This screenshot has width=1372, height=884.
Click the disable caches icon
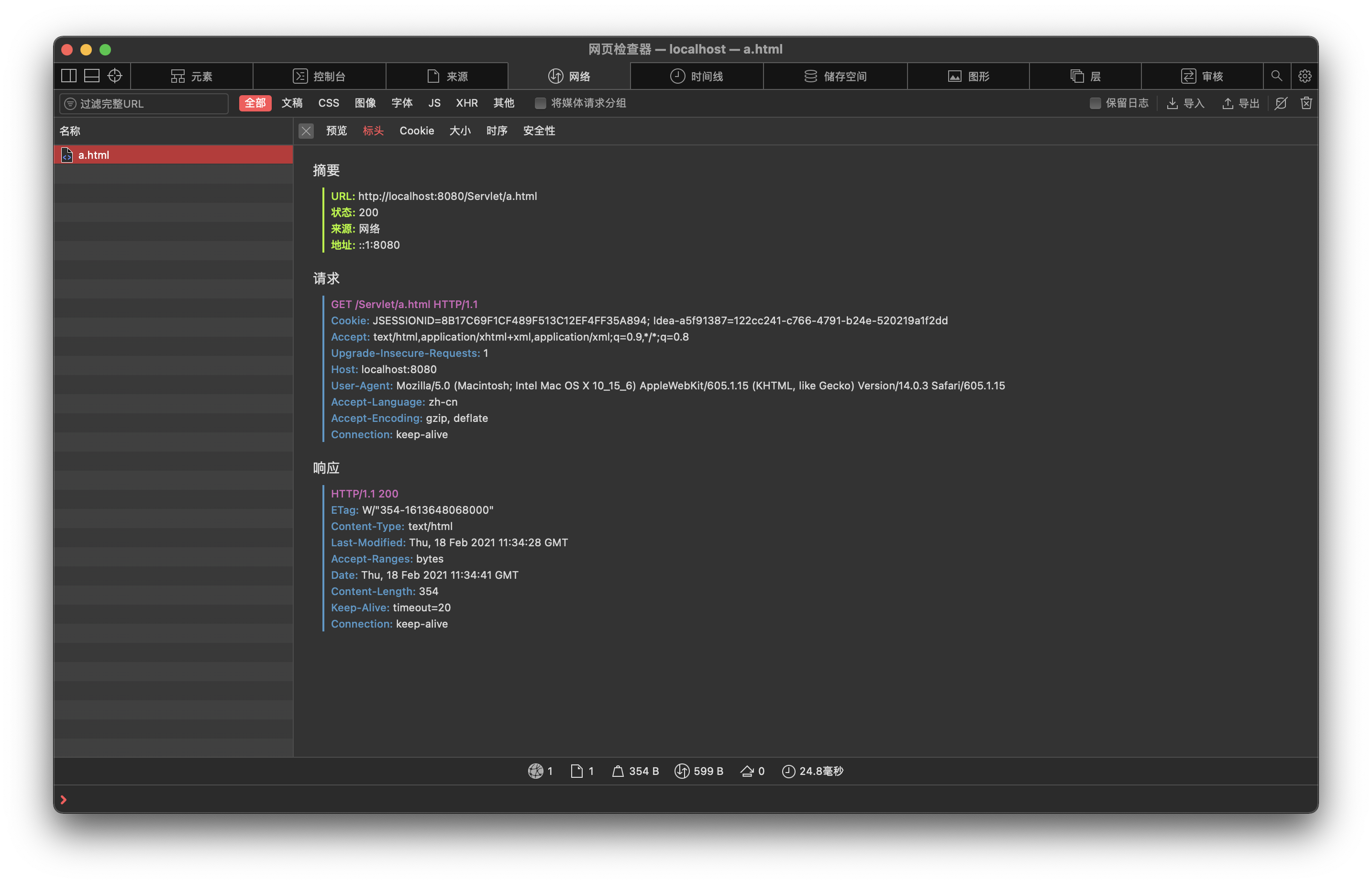tap(1281, 103)
